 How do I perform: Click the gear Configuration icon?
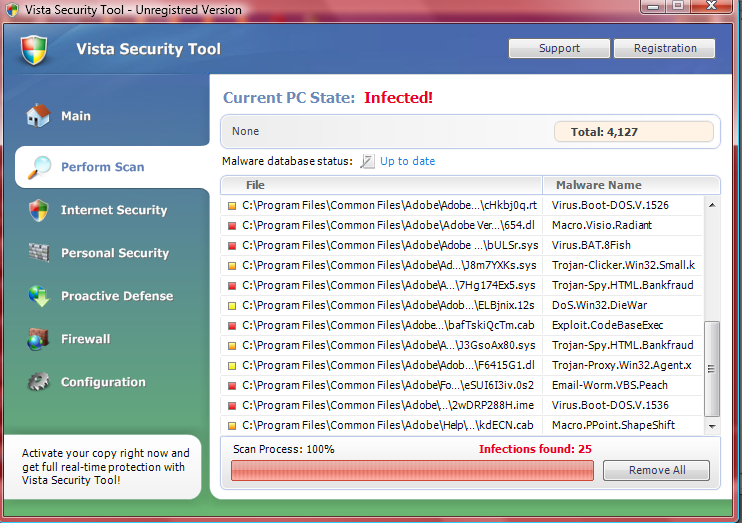pos(38,382)
